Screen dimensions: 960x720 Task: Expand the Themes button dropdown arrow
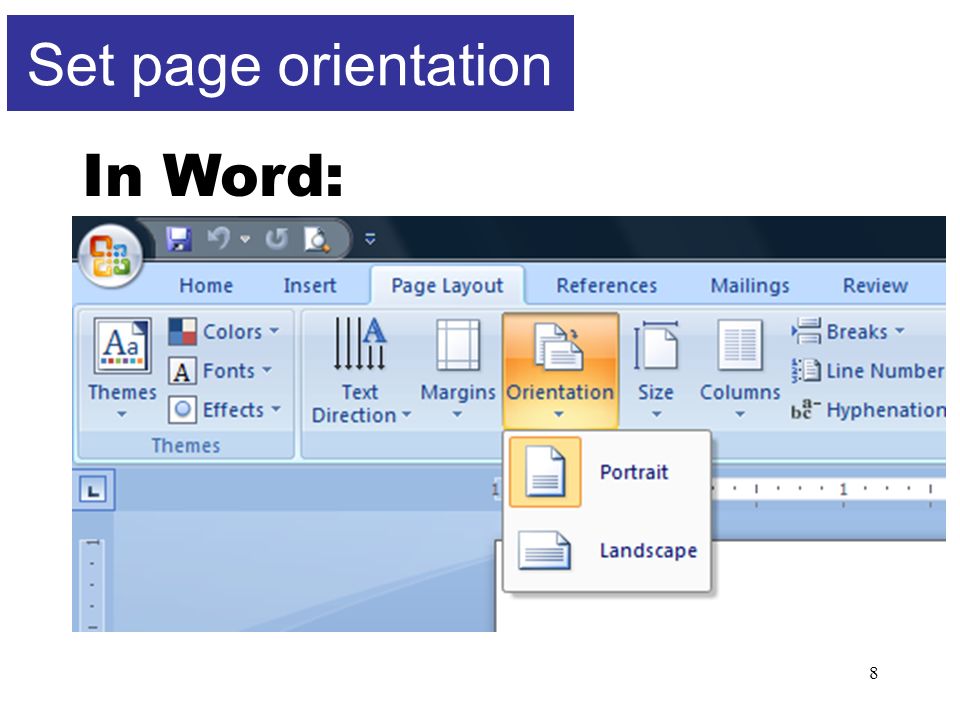(122, 414)
